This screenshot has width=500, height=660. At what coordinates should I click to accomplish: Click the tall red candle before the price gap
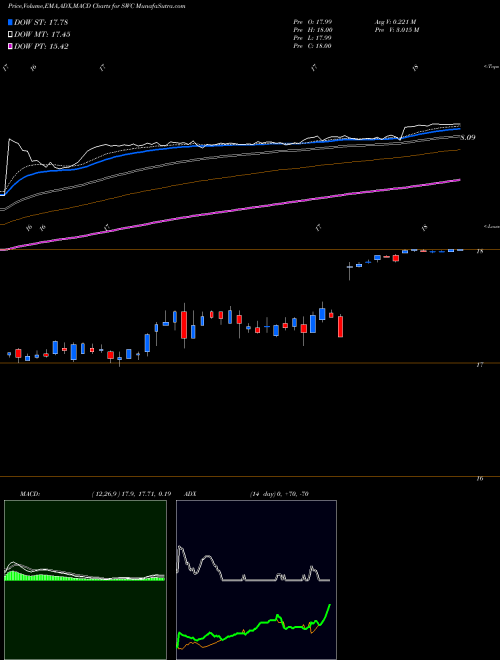[340, 327]
